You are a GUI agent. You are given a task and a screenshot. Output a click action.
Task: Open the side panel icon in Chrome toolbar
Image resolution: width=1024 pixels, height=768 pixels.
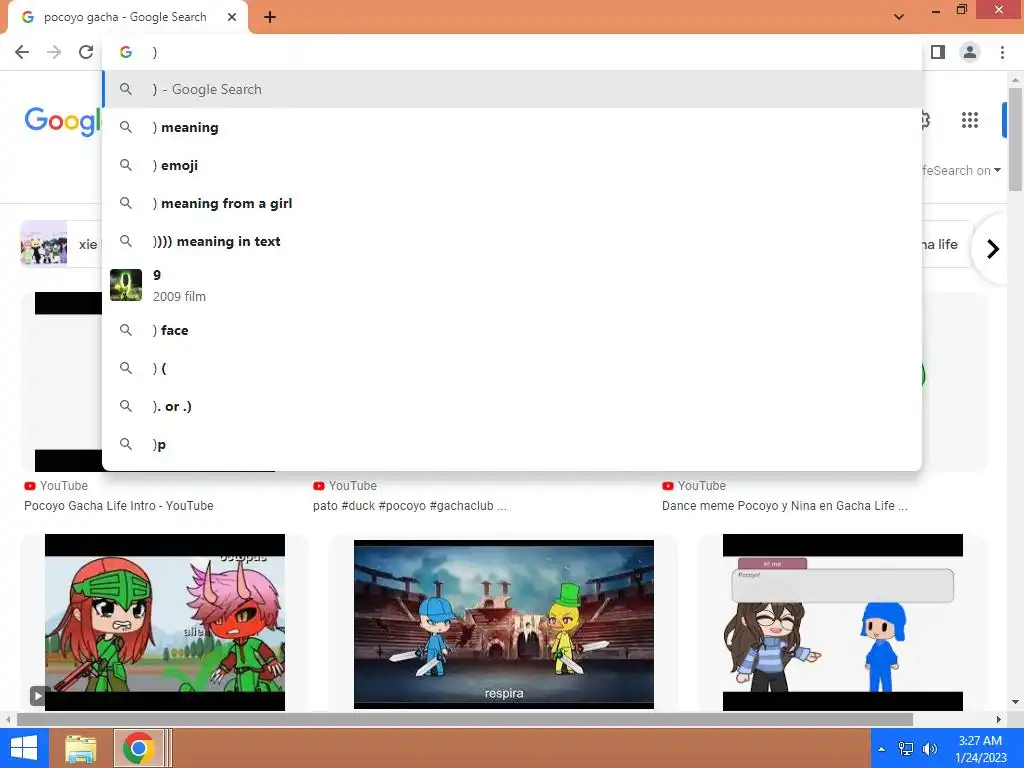(938, 52)
